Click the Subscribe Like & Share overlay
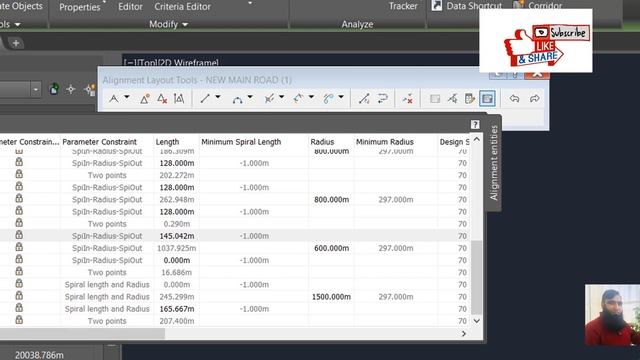The image size is (640, 360). pyautogui.click(x=536, y=41)
